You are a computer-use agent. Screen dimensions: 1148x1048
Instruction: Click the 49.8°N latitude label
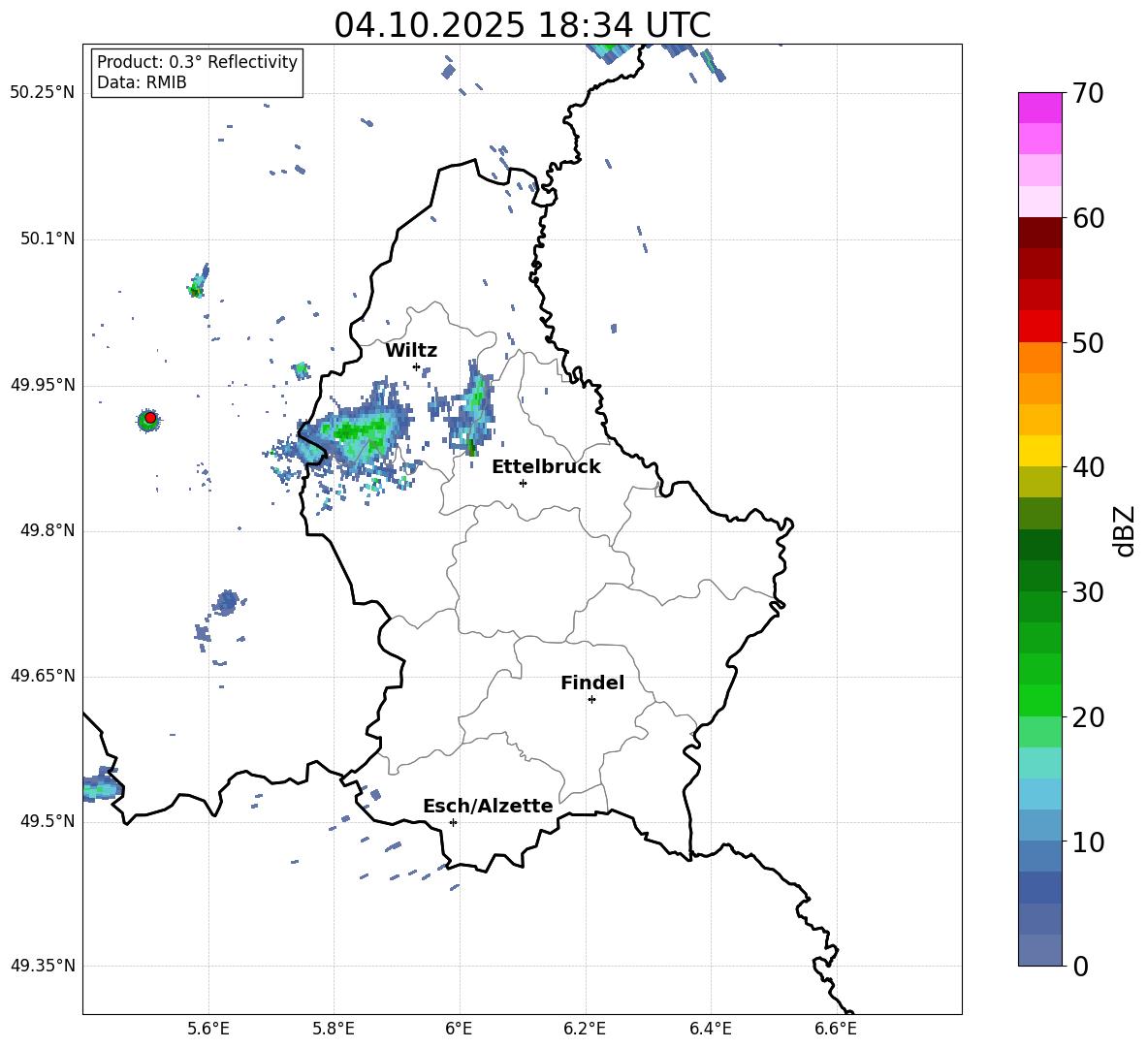pos(48,530)
